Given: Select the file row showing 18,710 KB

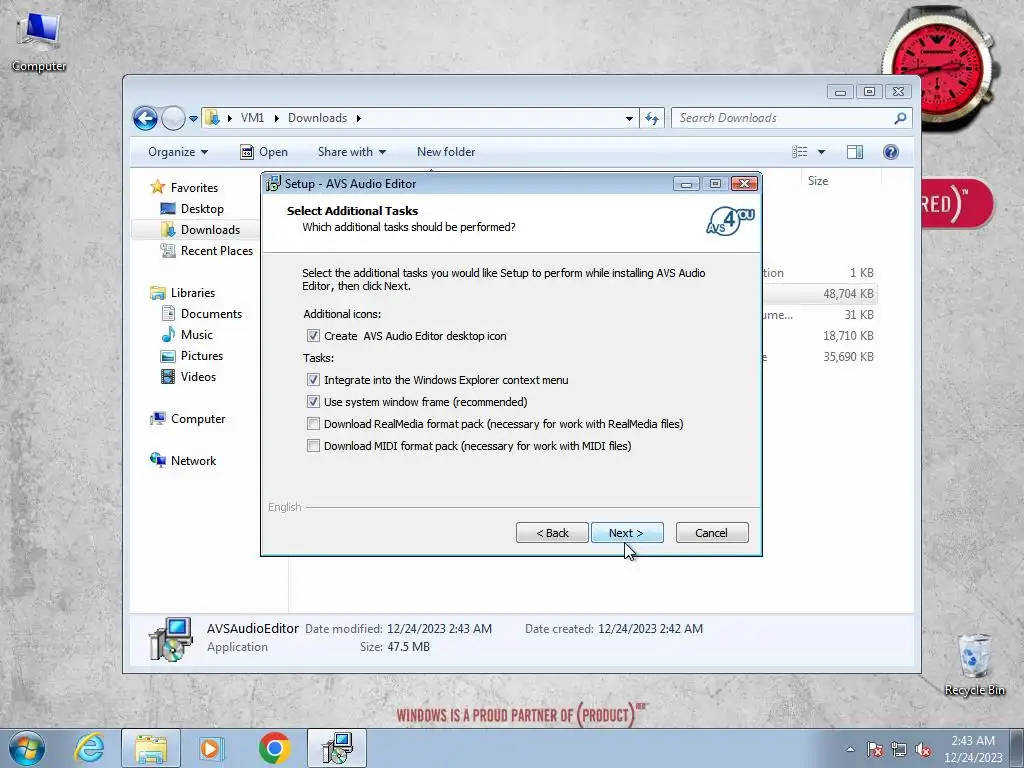Looking at the screenshot, I should coord(820,336).
